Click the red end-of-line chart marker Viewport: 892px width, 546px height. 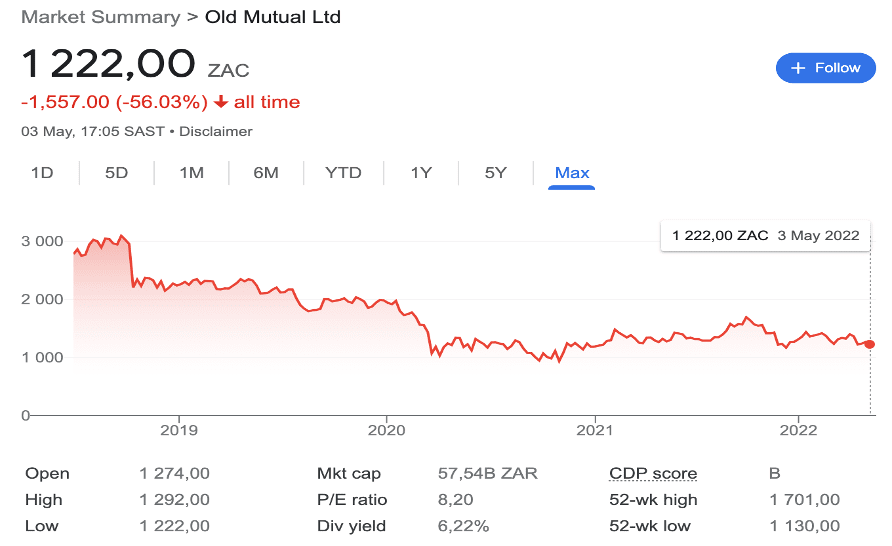click(x=870, y=344)
